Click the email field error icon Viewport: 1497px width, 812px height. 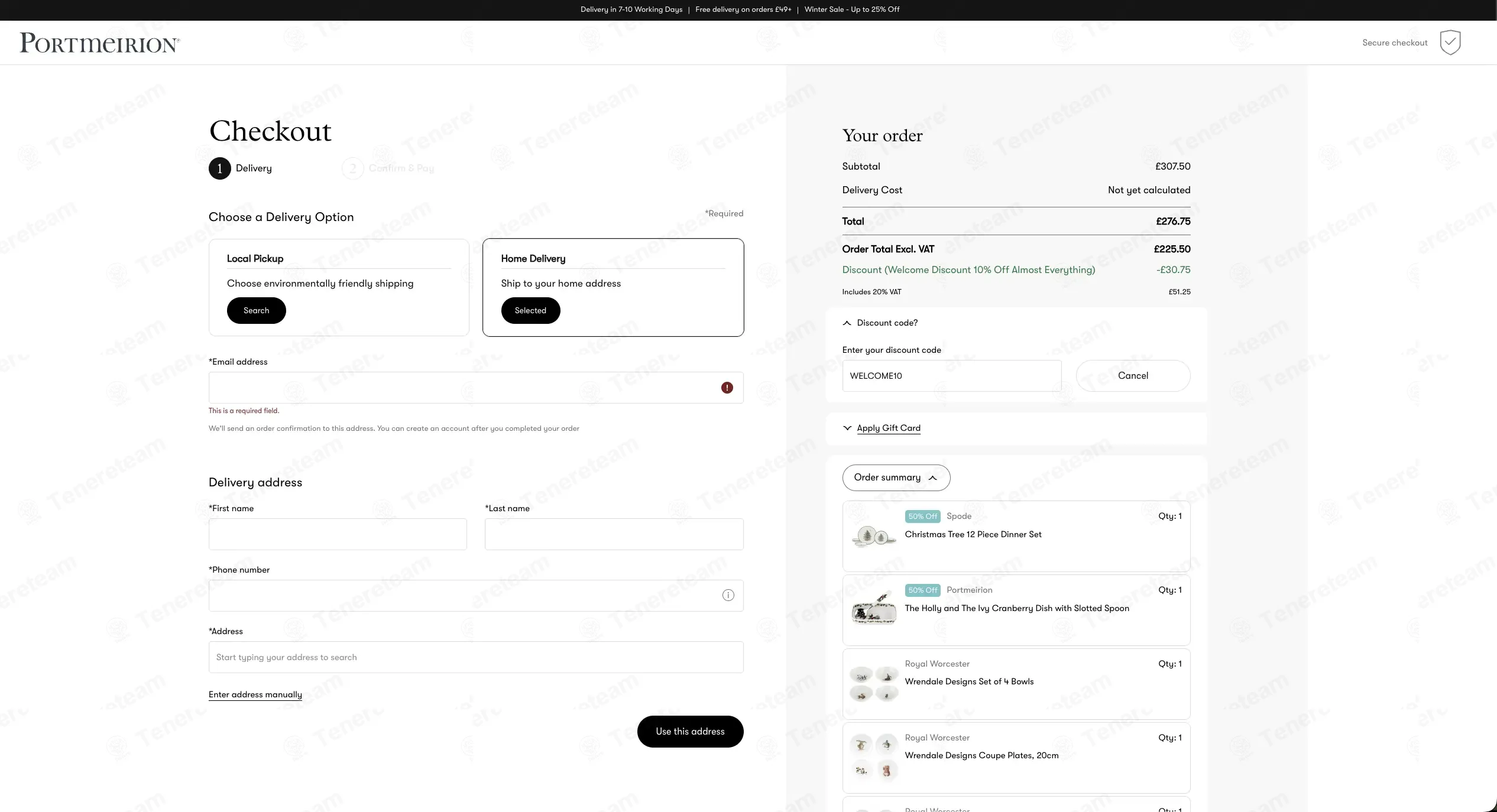(727, 388)
